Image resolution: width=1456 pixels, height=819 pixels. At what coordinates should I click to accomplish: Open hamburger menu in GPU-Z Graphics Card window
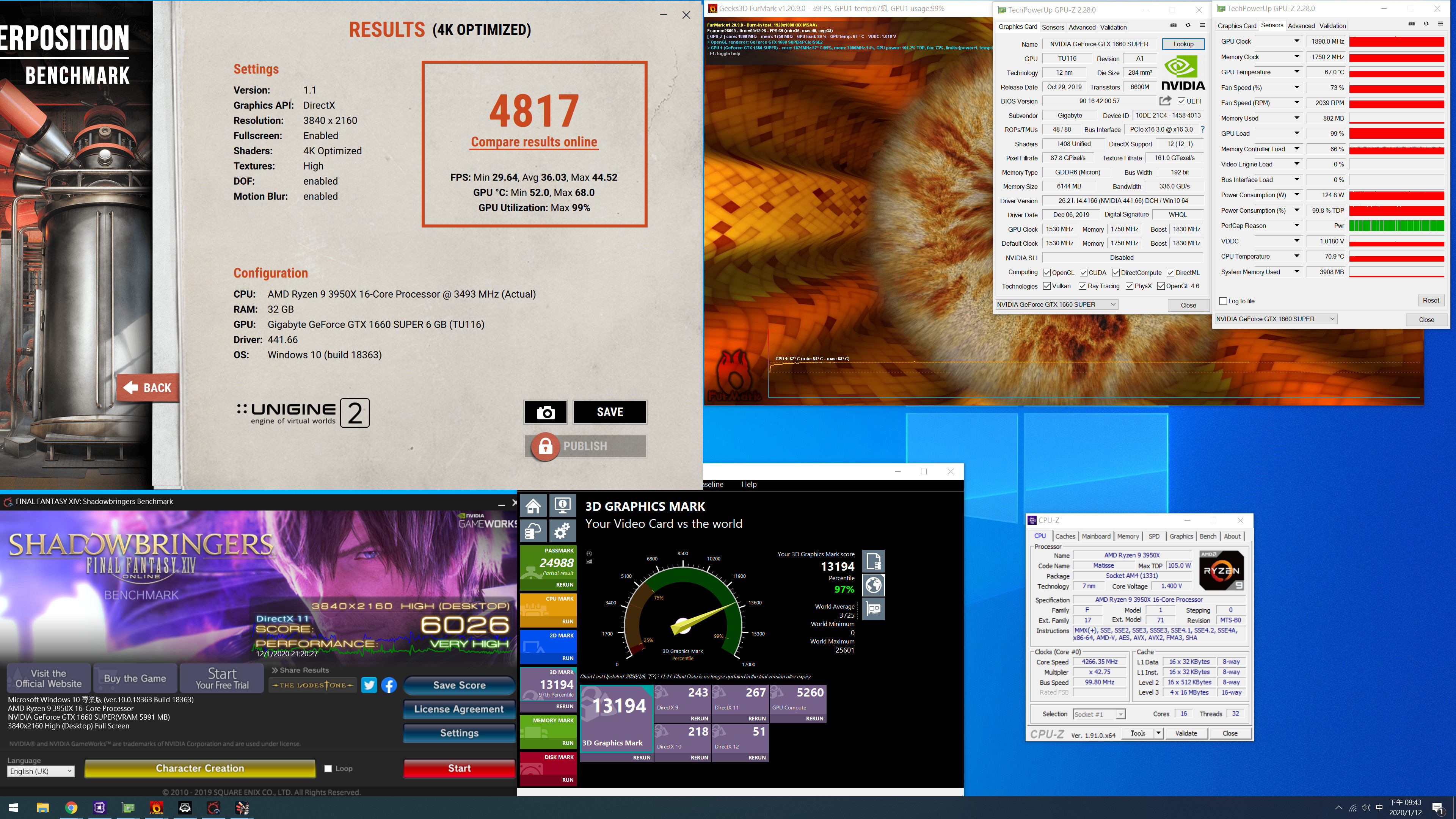pos(1202,25)
